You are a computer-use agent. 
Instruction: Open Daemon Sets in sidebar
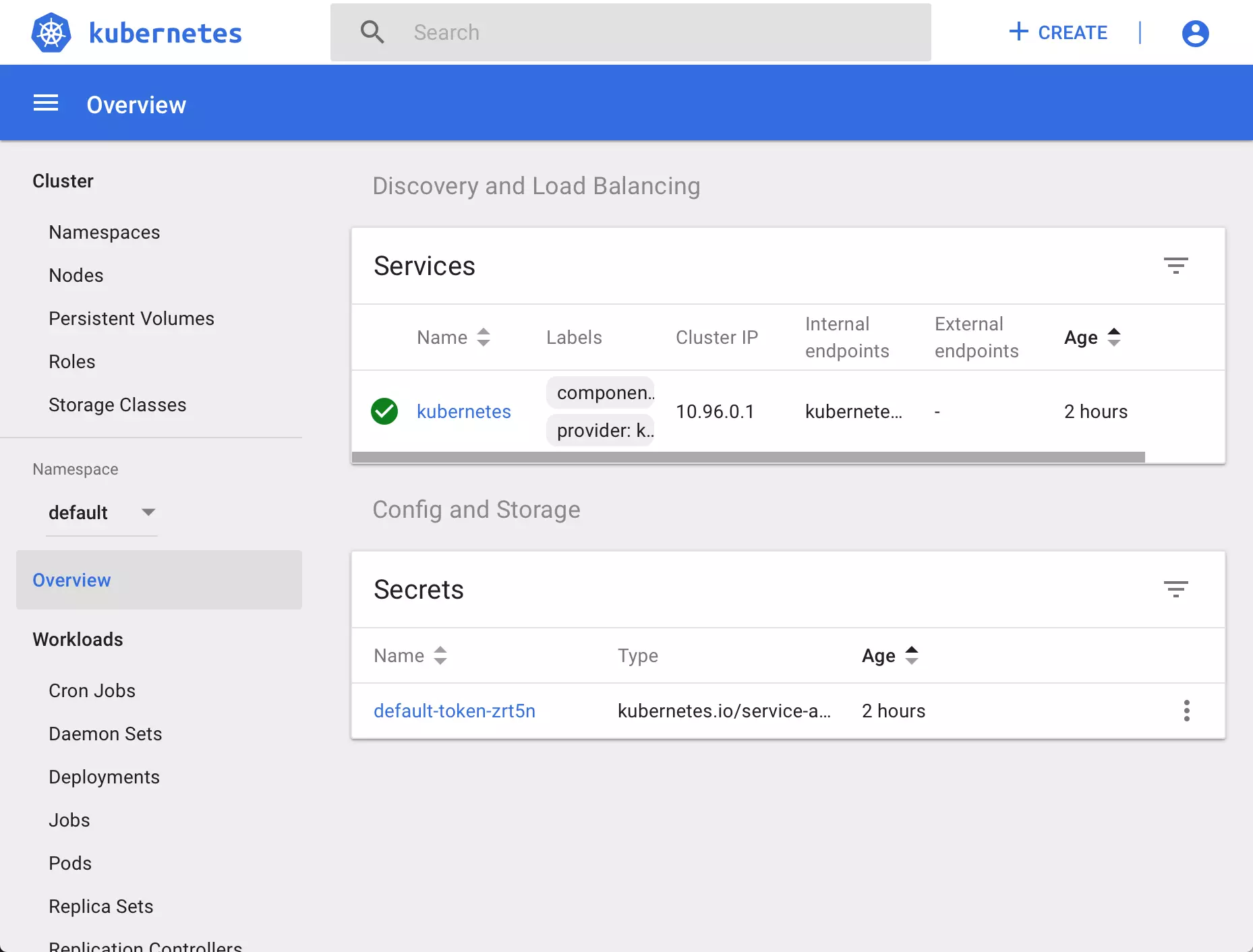105,734
